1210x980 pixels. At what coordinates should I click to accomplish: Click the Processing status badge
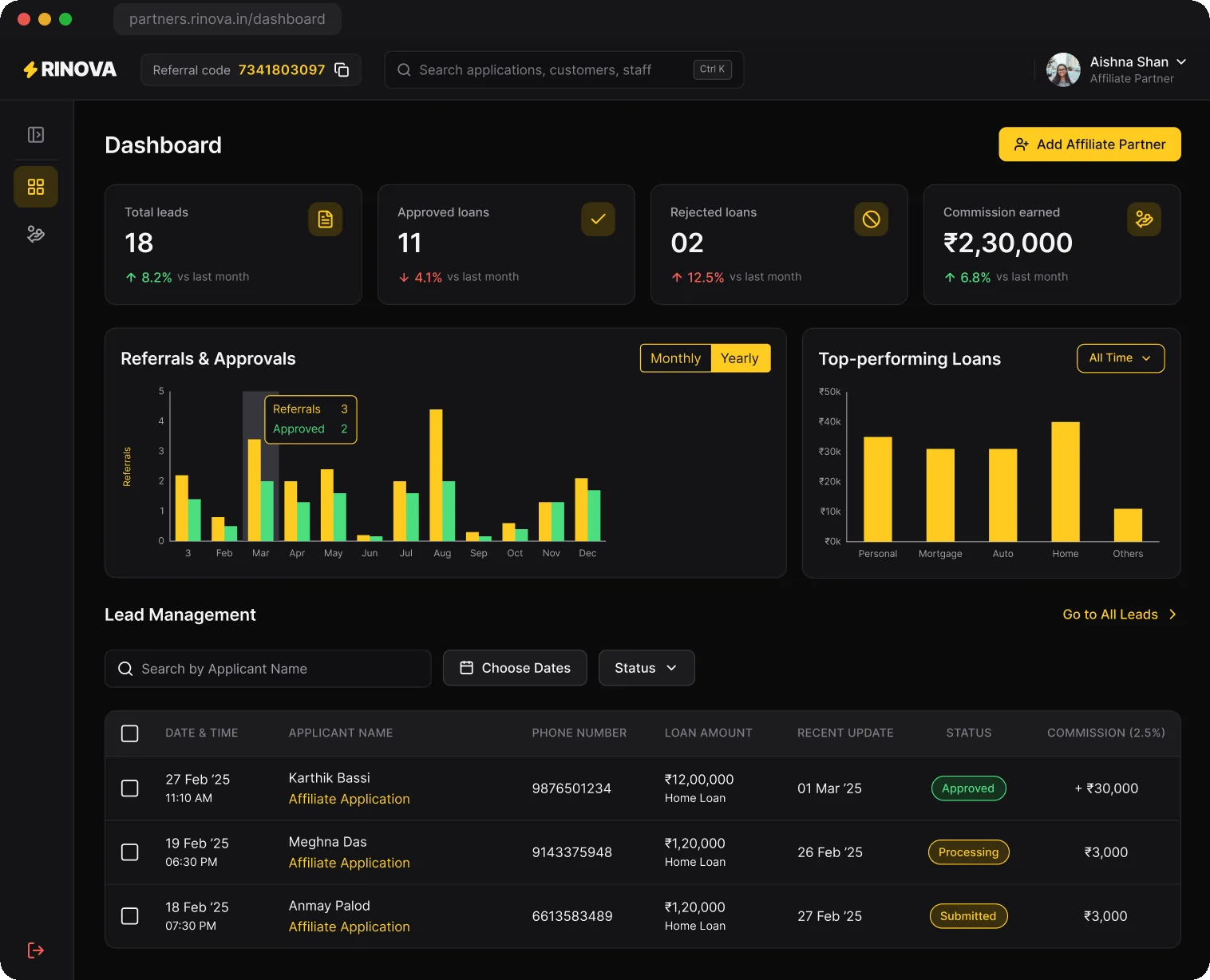tap(968, 852)
